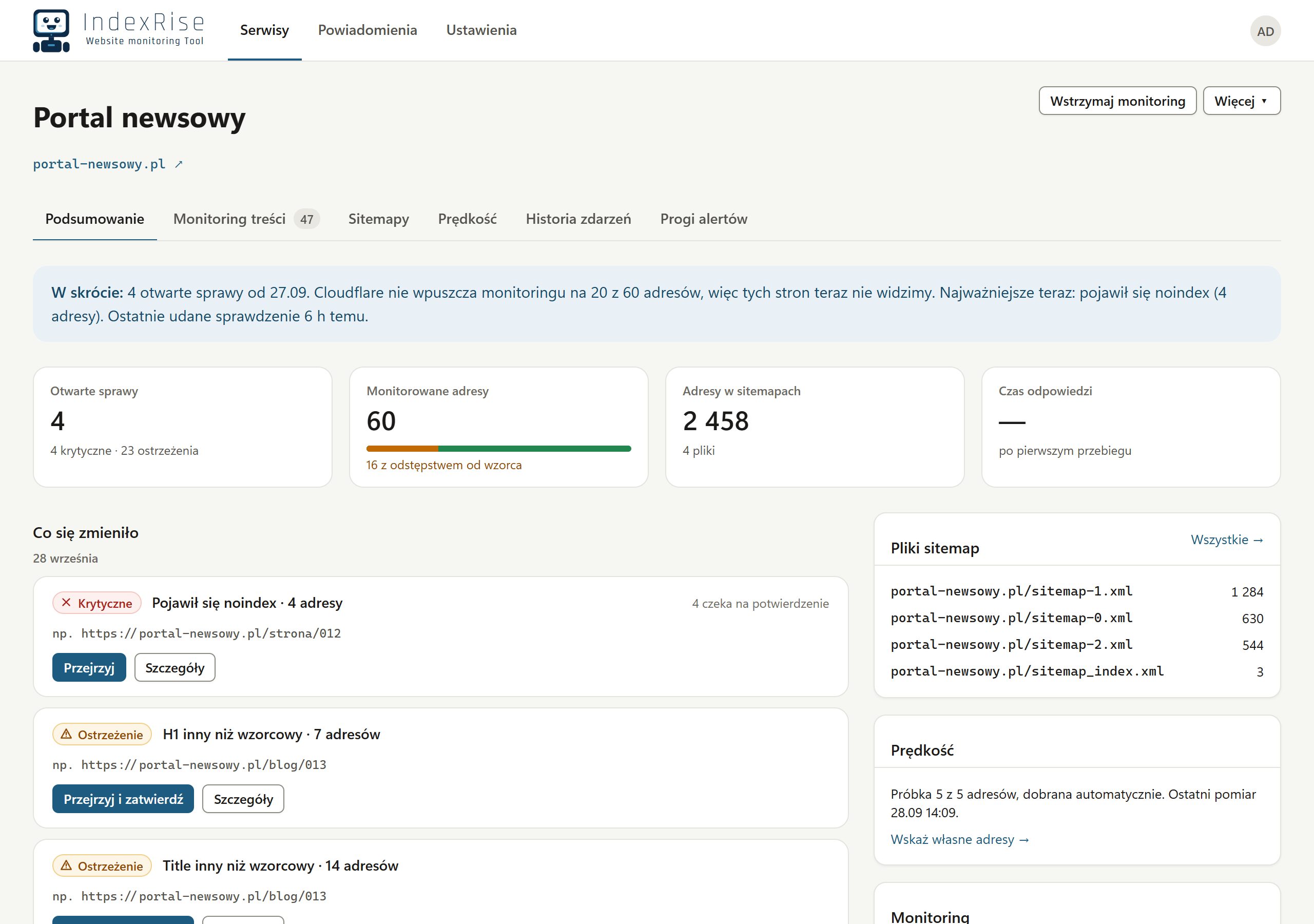This screenshot has width=1314, height=924.
Task: Click Przejrzyj on the noindex issue
Action: (x=89, y=667)
